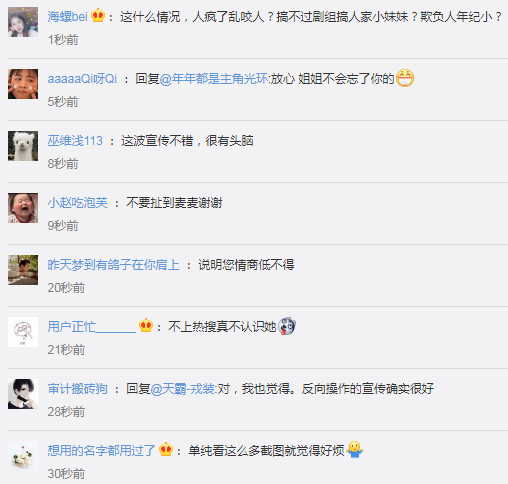Open 海螺bei's avatar

[x=23, y=22]
